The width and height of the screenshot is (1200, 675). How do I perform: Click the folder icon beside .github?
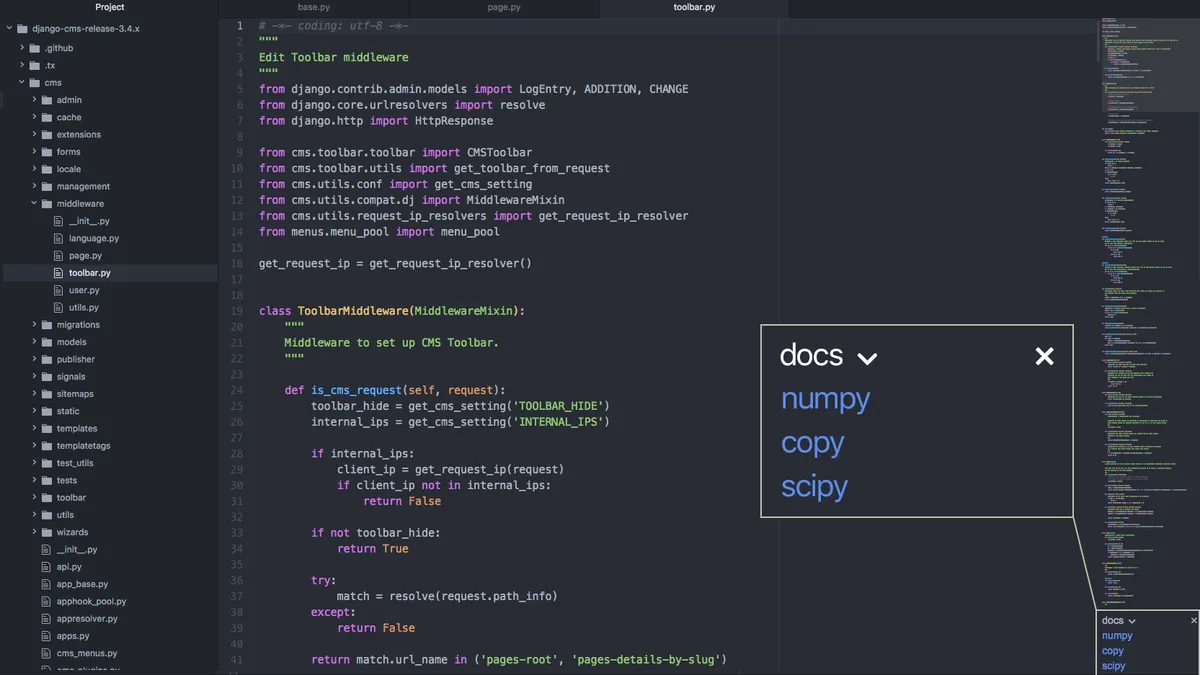pyautogui.click(x=35, y=48)
